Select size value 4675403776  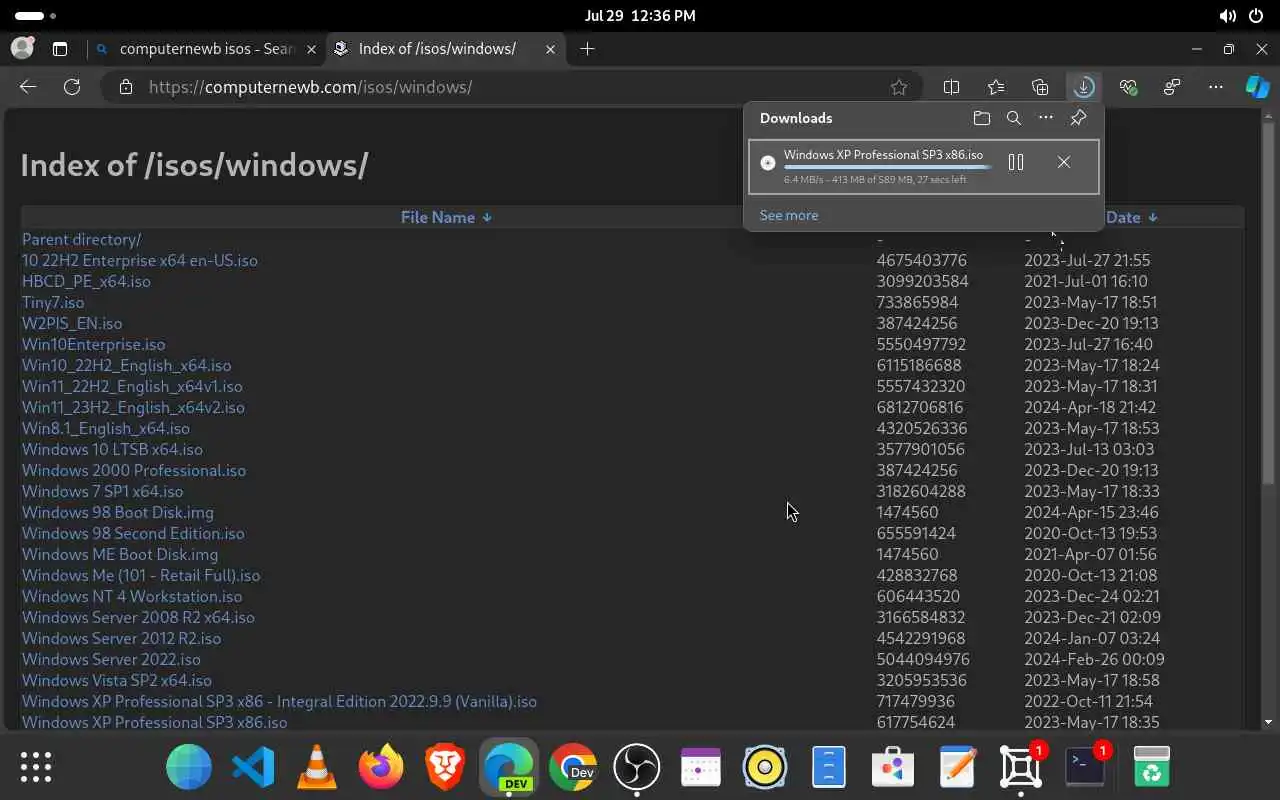point(922,260)
